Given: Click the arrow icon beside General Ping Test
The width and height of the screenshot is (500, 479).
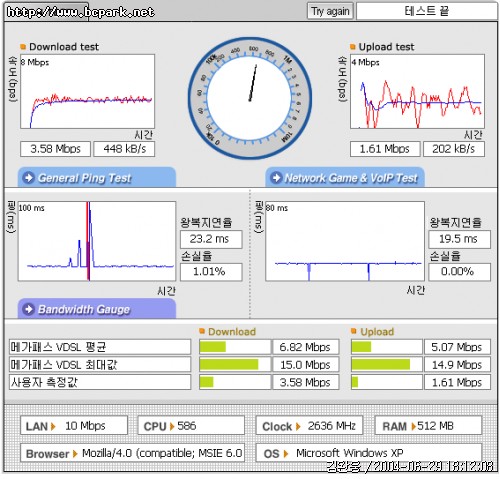Looking at the screenshot, I should pos(29,177).
